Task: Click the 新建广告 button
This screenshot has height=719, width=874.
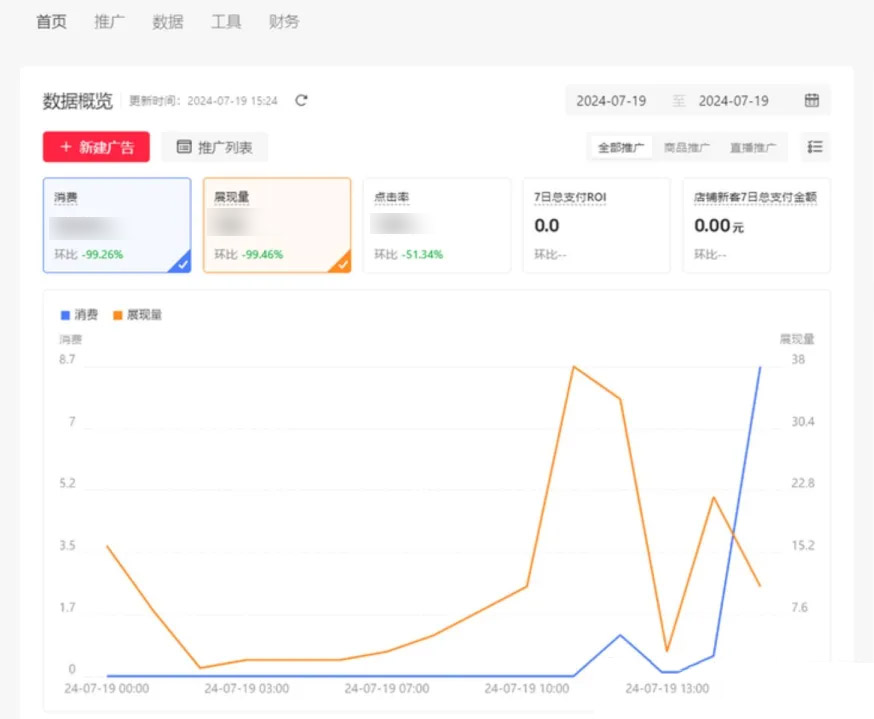Action: coord(96,147)
